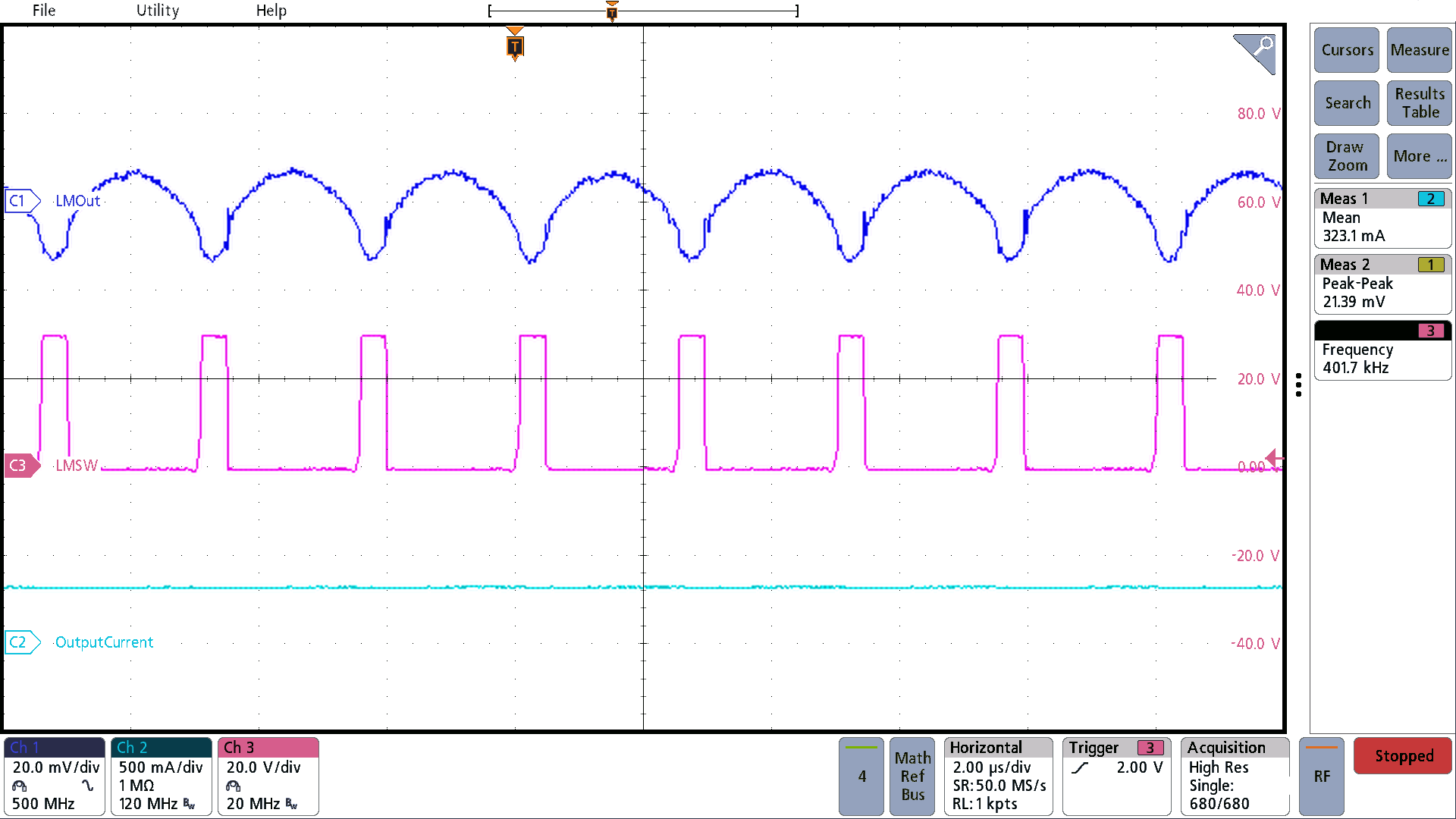Screen dimensions: 1456x819
Task: Select the C3 LMSW channel badge
Action: [20, 465]
